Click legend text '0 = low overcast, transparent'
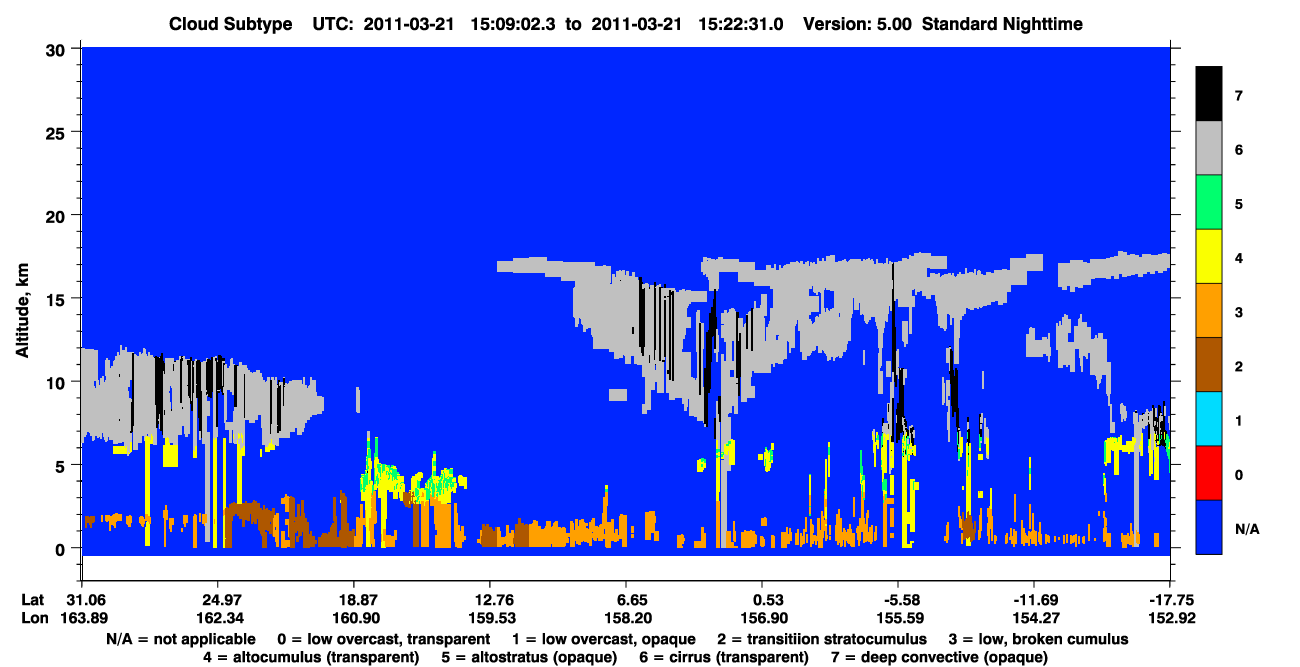The height and width of the screenshot is (667, 1300). (x=384, y=639)
